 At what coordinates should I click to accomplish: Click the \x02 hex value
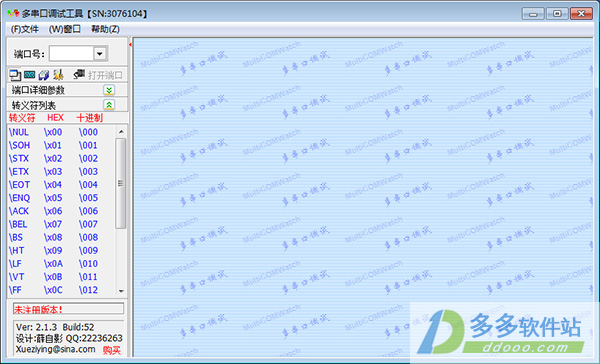coord(53,158)
